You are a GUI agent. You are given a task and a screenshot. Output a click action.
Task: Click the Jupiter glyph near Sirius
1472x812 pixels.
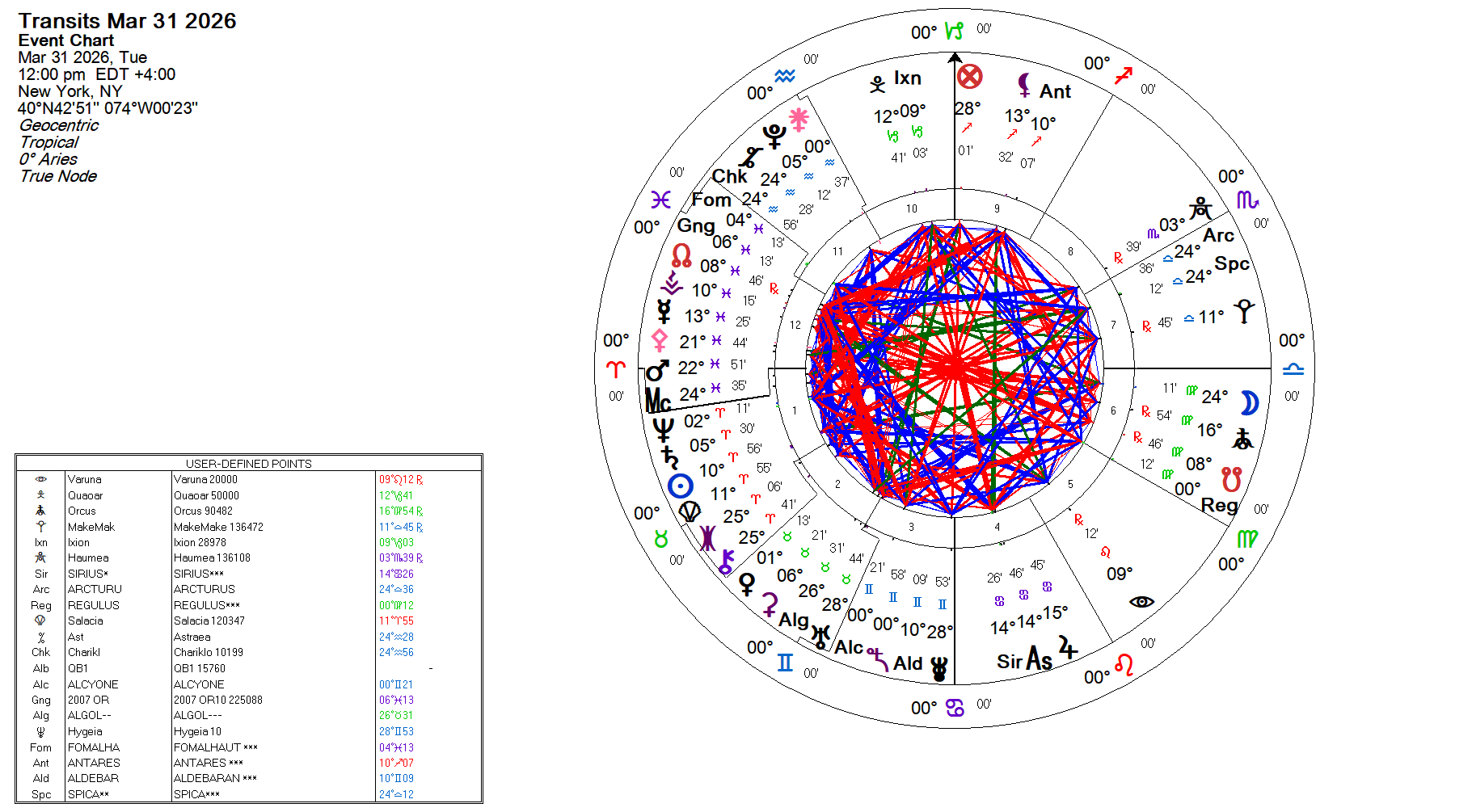coord(1069,647)
